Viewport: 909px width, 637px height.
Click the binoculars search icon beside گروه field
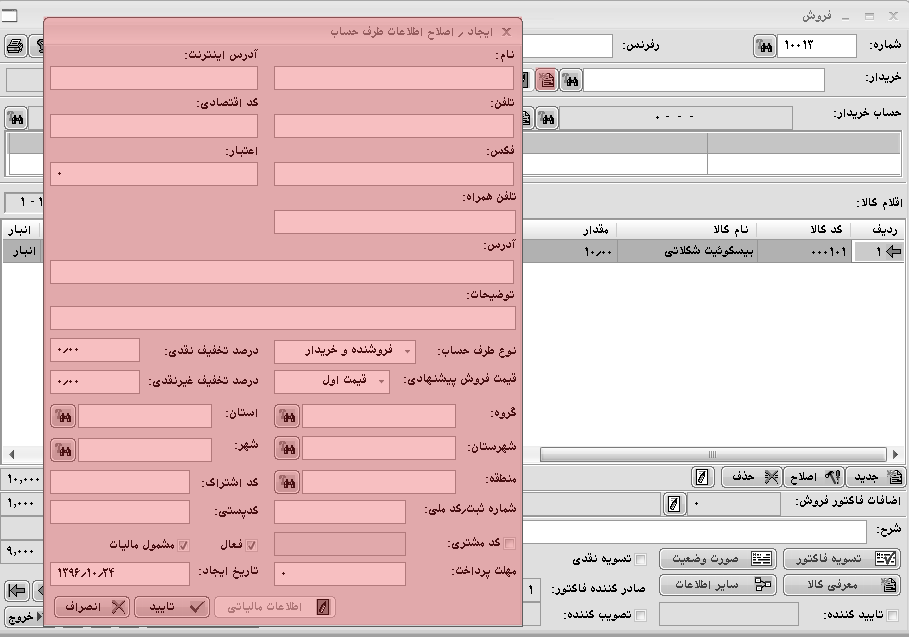click(287, 416)
